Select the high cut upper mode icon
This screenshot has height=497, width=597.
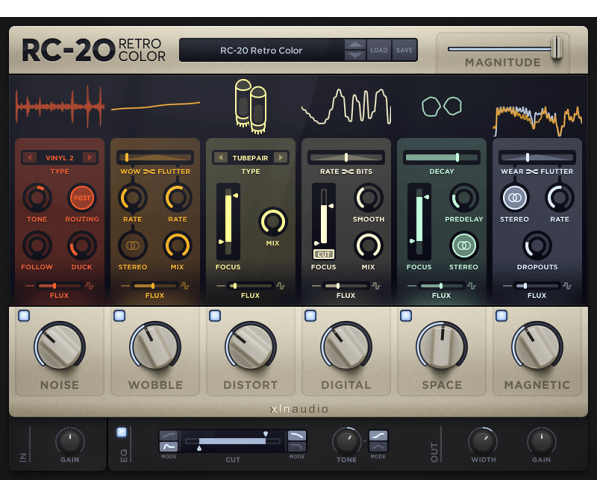(x=297, y=436)
